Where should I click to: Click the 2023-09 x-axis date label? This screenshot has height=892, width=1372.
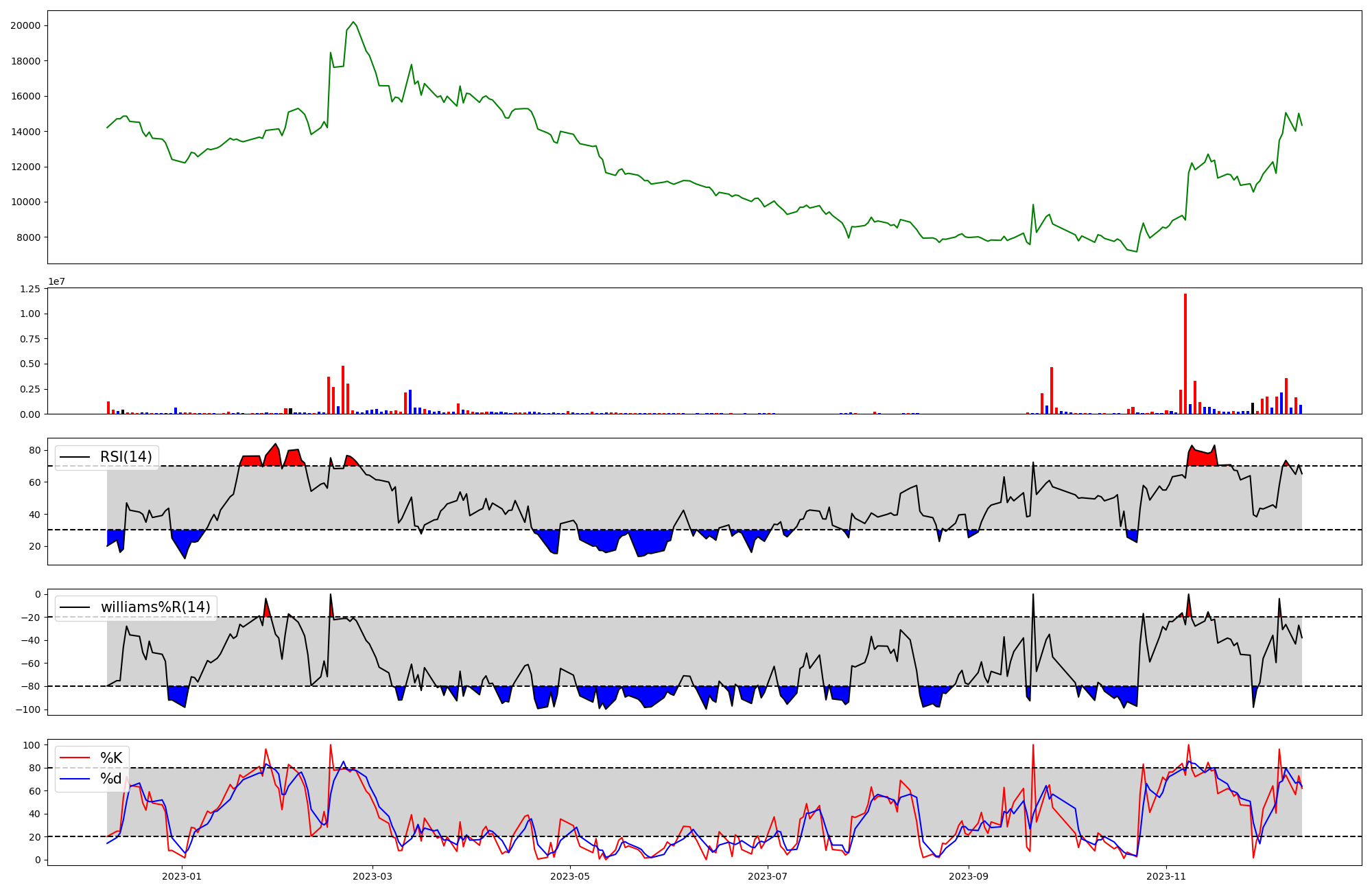click(969, 876)
